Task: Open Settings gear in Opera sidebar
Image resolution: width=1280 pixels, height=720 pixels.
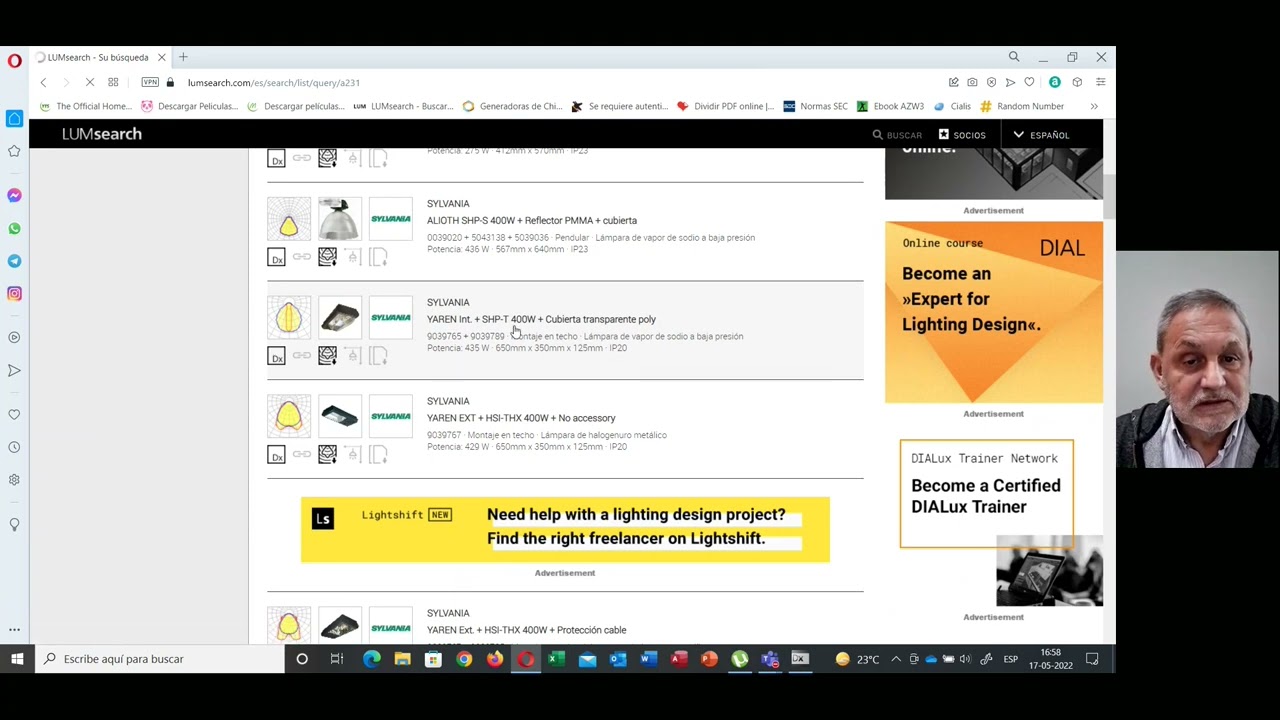Action: (x=14, y=479)
